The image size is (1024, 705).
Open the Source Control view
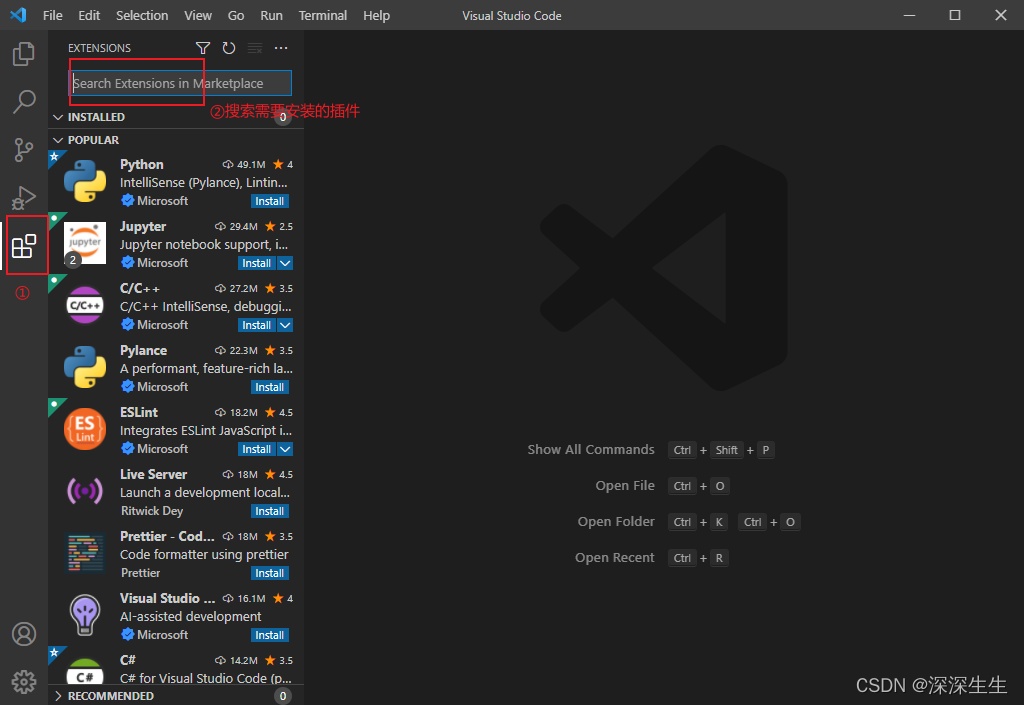pyautogui.click(x=24, y=149)
